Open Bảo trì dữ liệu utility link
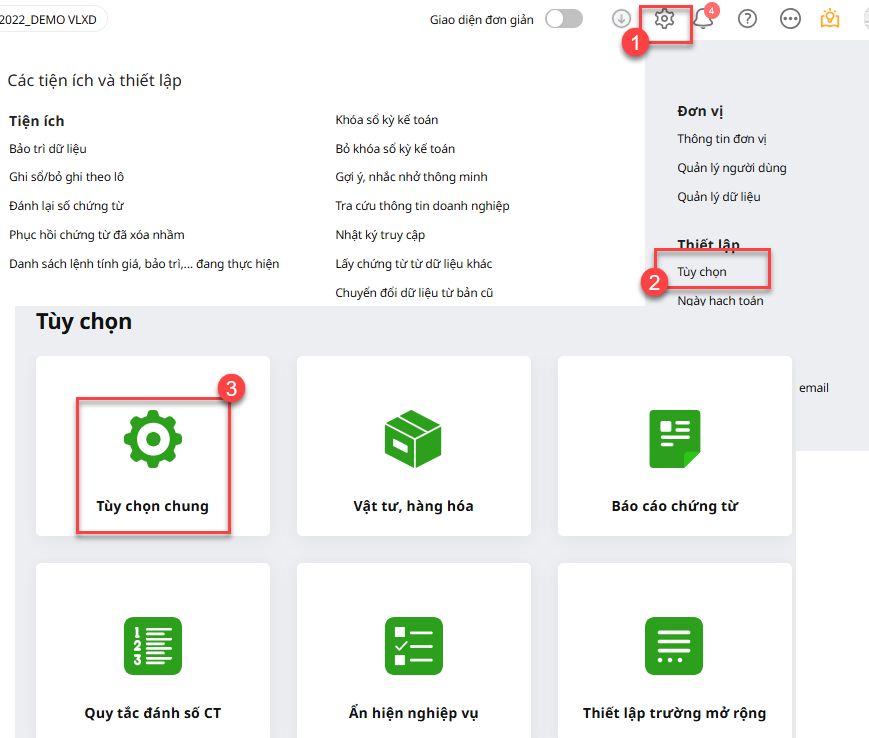The height and width of the screenshot is (738, 869). pyautogui.click(x=48, y=149)
